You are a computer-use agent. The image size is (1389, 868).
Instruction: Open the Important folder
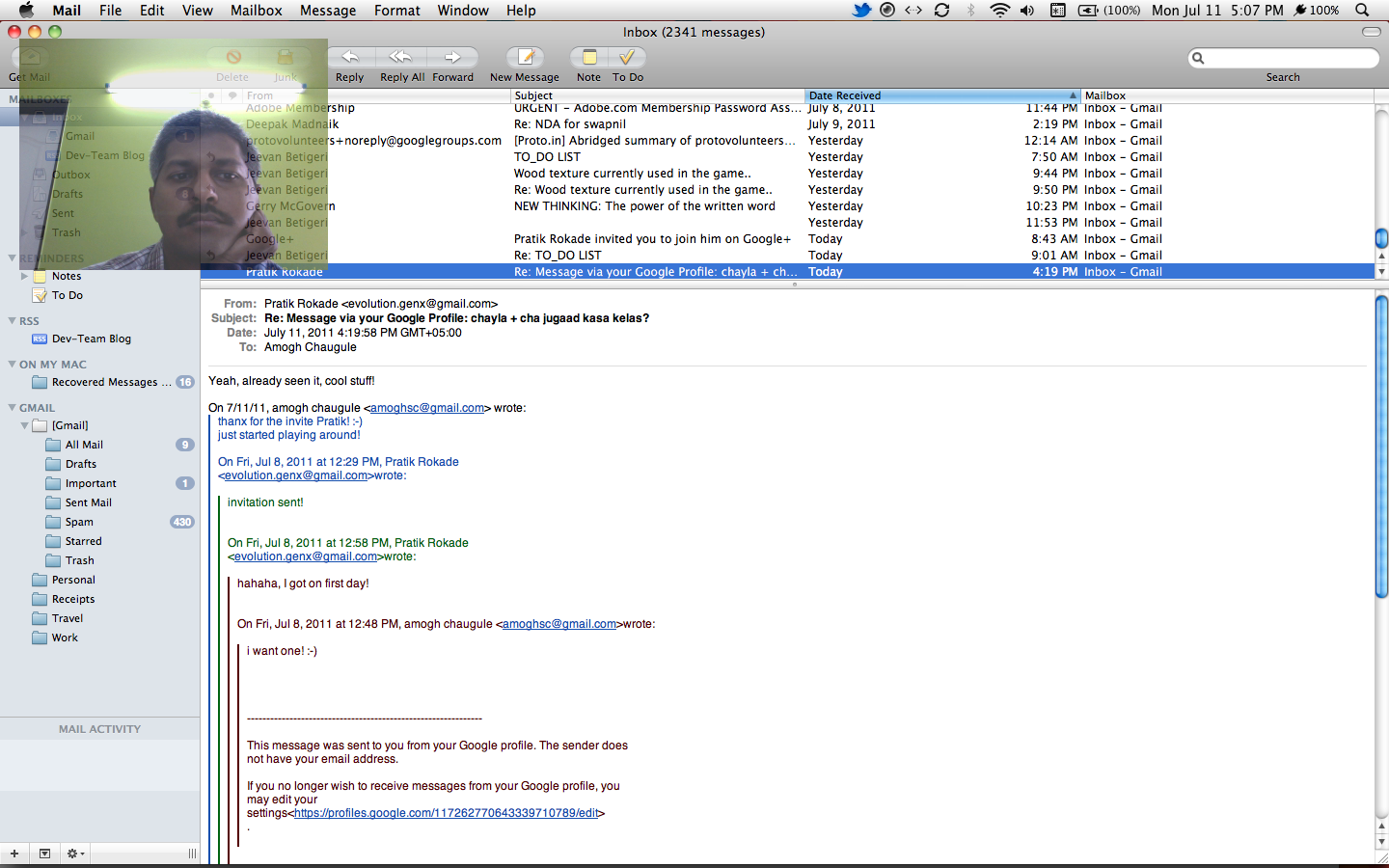[x=91, y=483]
